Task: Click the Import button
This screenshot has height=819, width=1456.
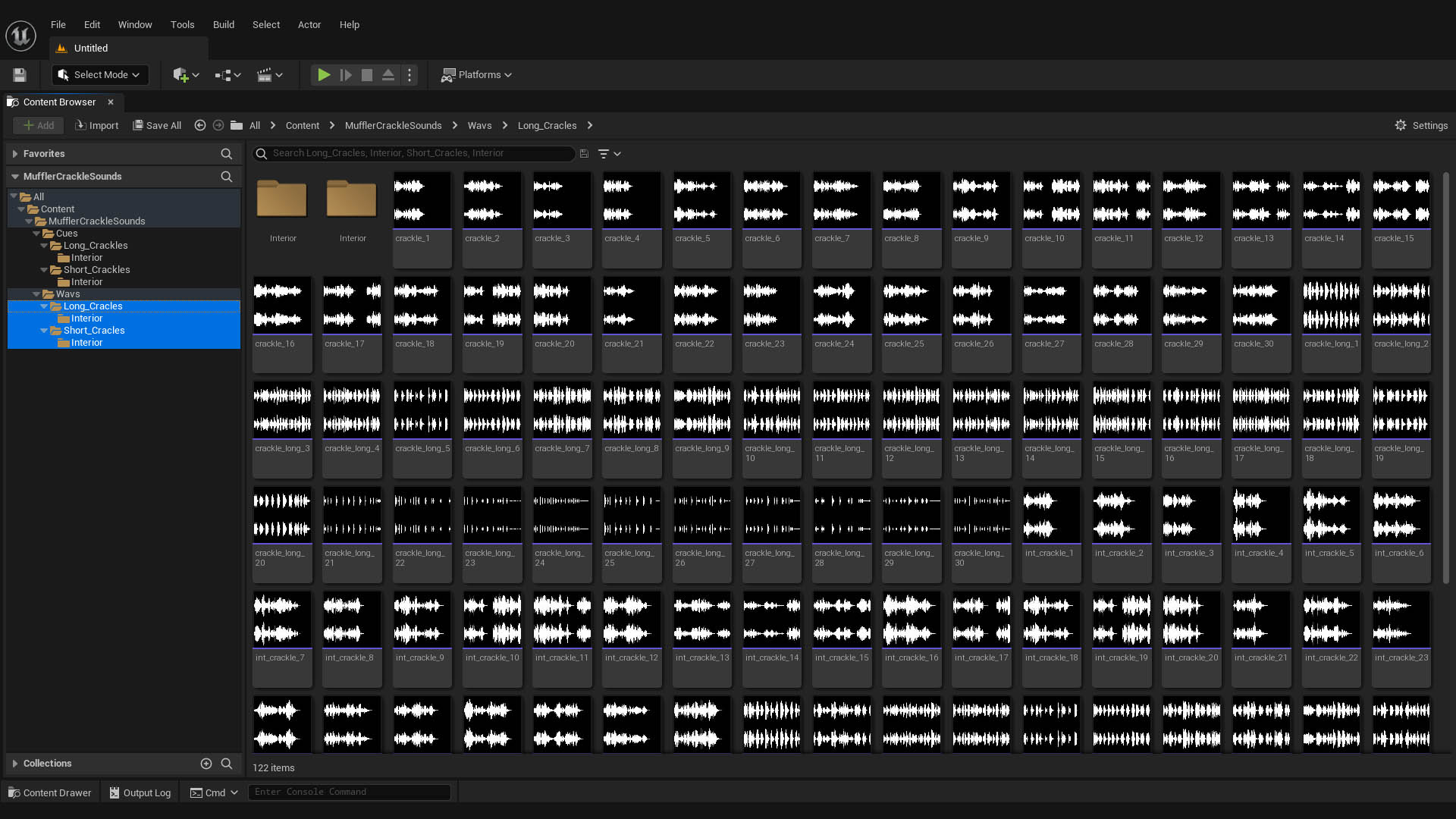Action: (x=97, y=126)
